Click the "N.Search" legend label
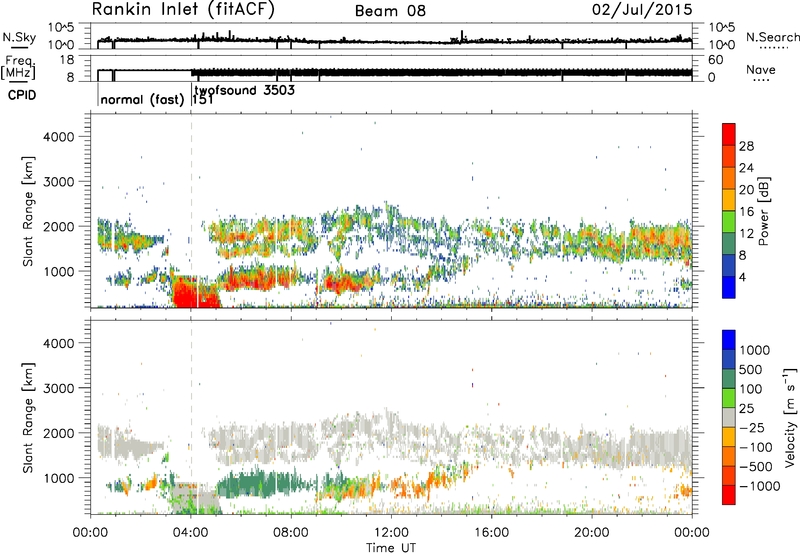Viewport: 800px width, 554px height. (772, 37)
